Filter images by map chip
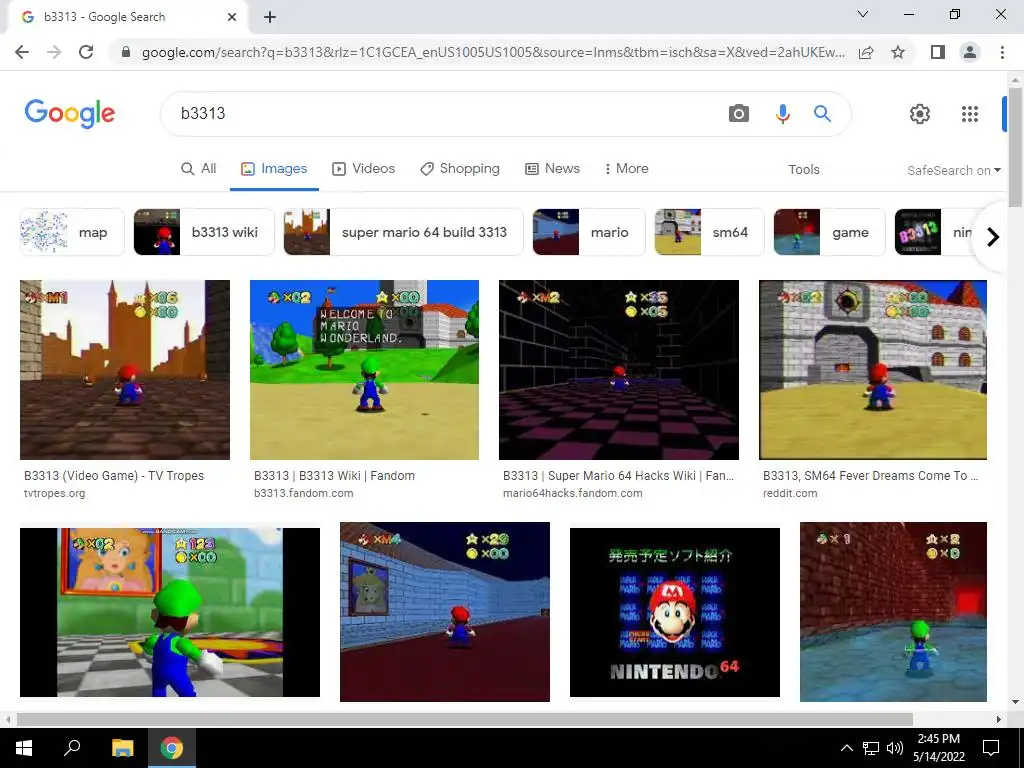This screenshot has width=1024, height=768. point(72,232)
